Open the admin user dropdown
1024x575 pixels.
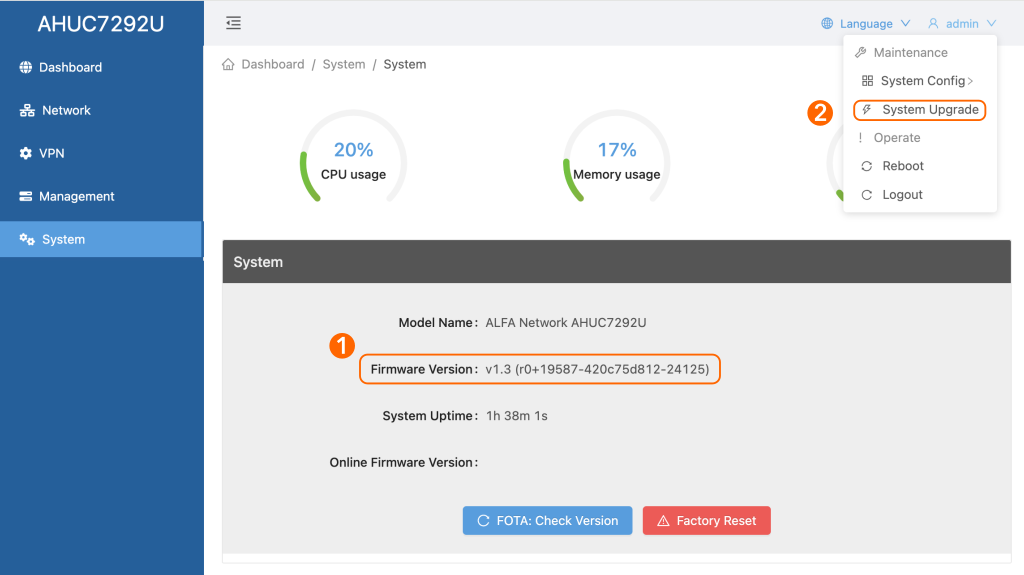pos(962,24)
